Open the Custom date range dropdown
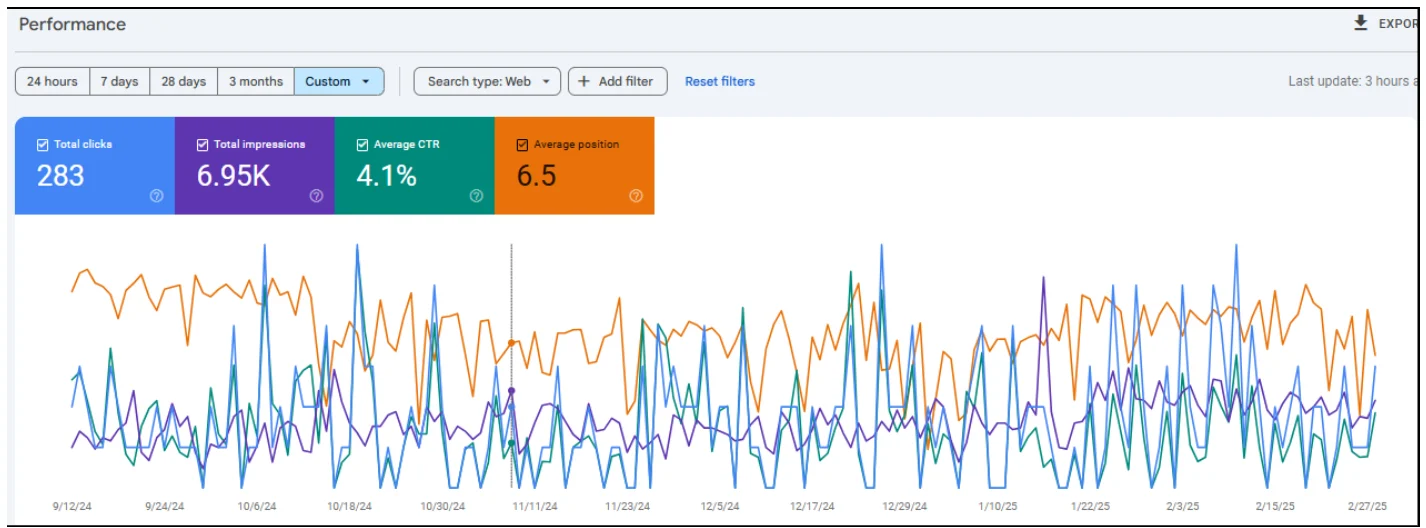The image size is (1426, 528). pyautogui.click(x=338, y=82)
